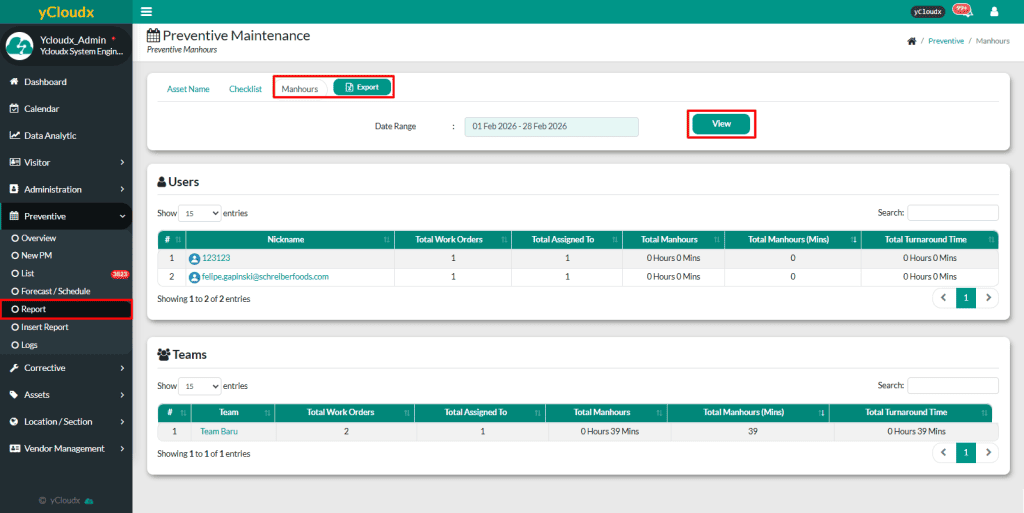1024x513 pixels.
Task: Toggle sidebar with hamburger menu icon
Action: coord(147,12)
